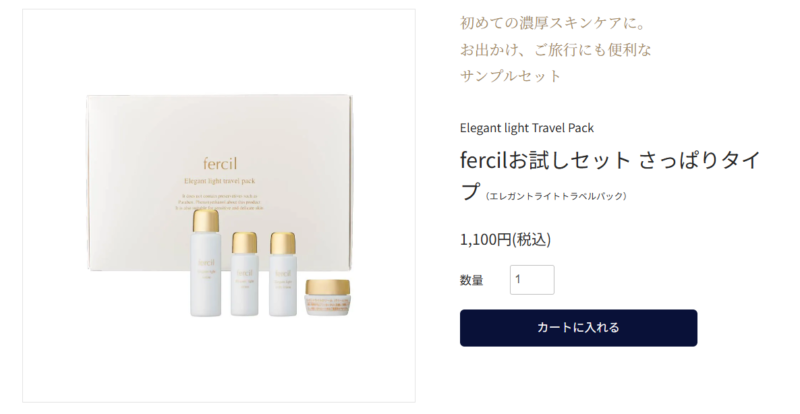Image resolution: width=800 pixels, height=414 pixels.
Task: Click the gold fercil logo on box
Action: point(219,163)
